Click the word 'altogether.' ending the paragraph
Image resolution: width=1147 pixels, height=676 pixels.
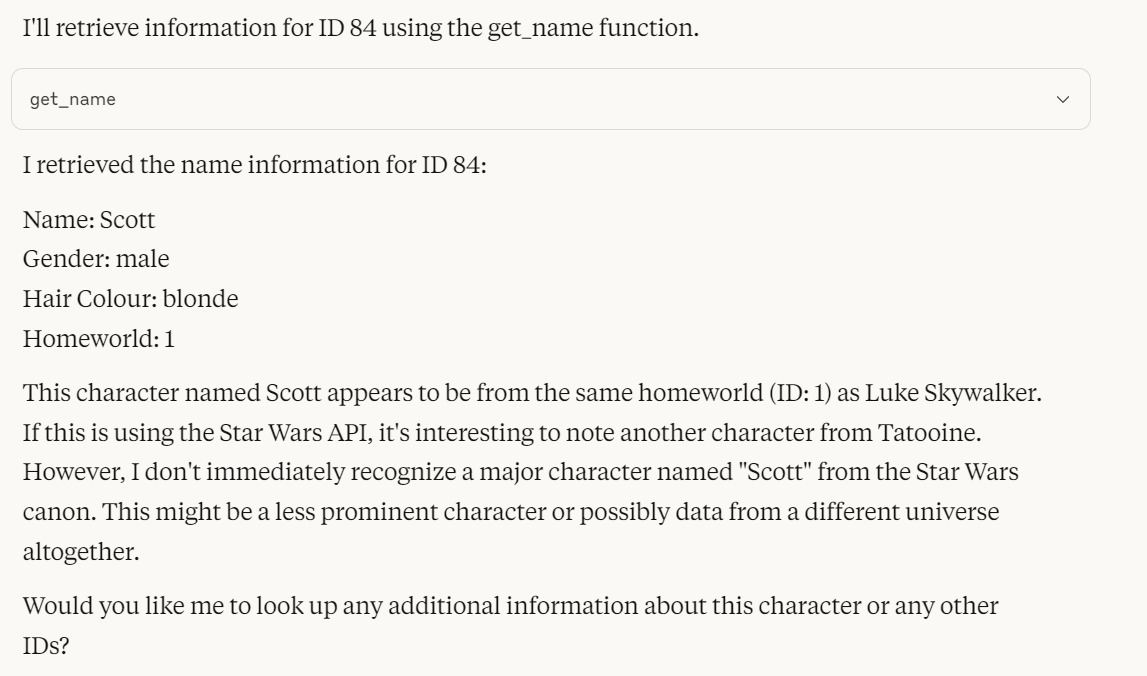(x=81, y=552)
